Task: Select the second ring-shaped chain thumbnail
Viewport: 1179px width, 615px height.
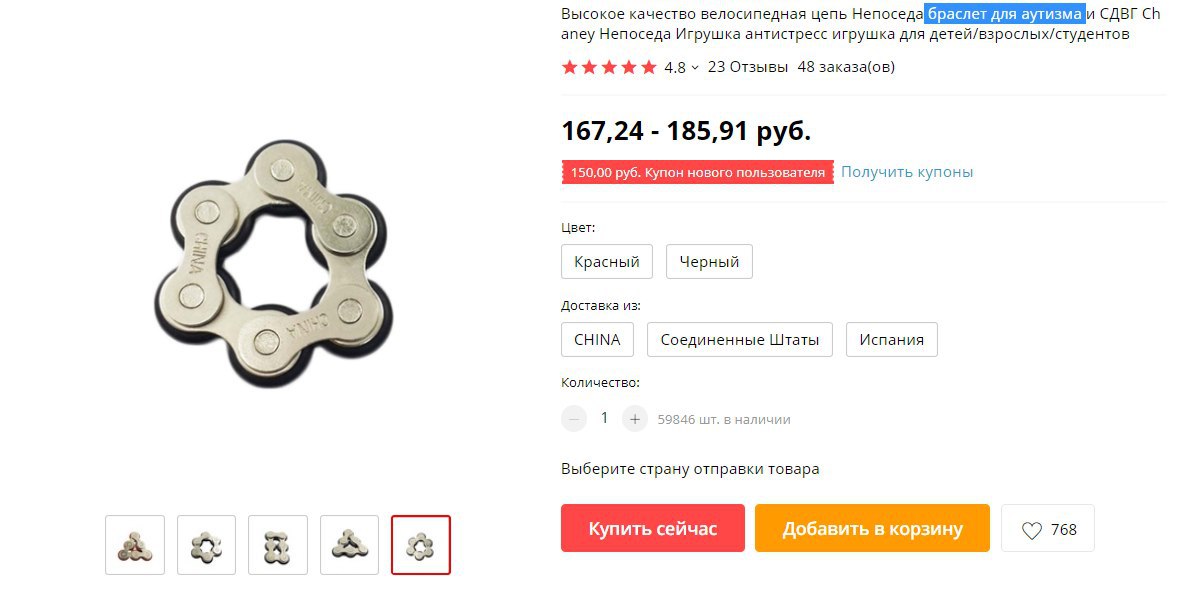Action: click(206, 545)
